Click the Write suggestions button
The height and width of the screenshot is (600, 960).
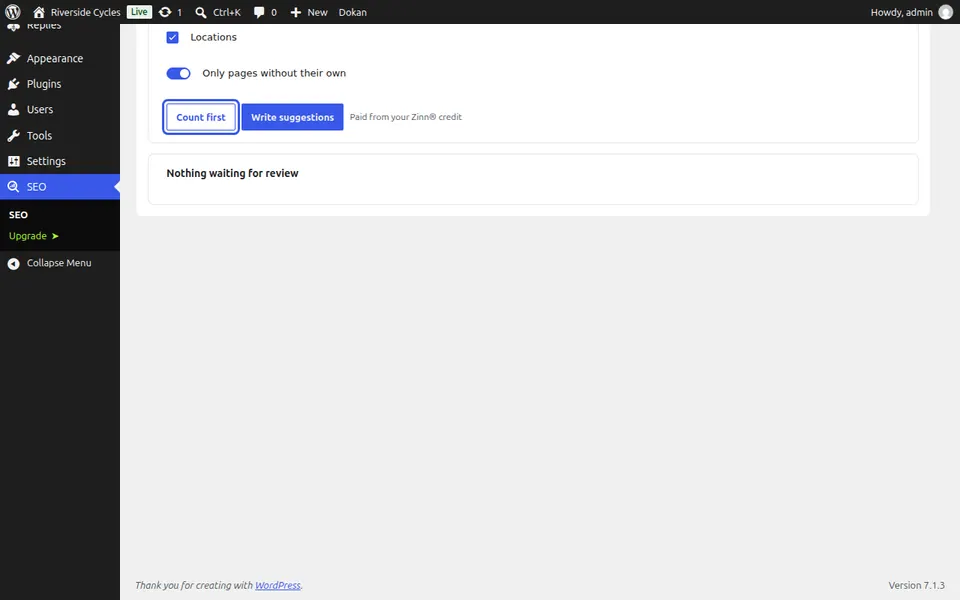click(x=293, y=117)
